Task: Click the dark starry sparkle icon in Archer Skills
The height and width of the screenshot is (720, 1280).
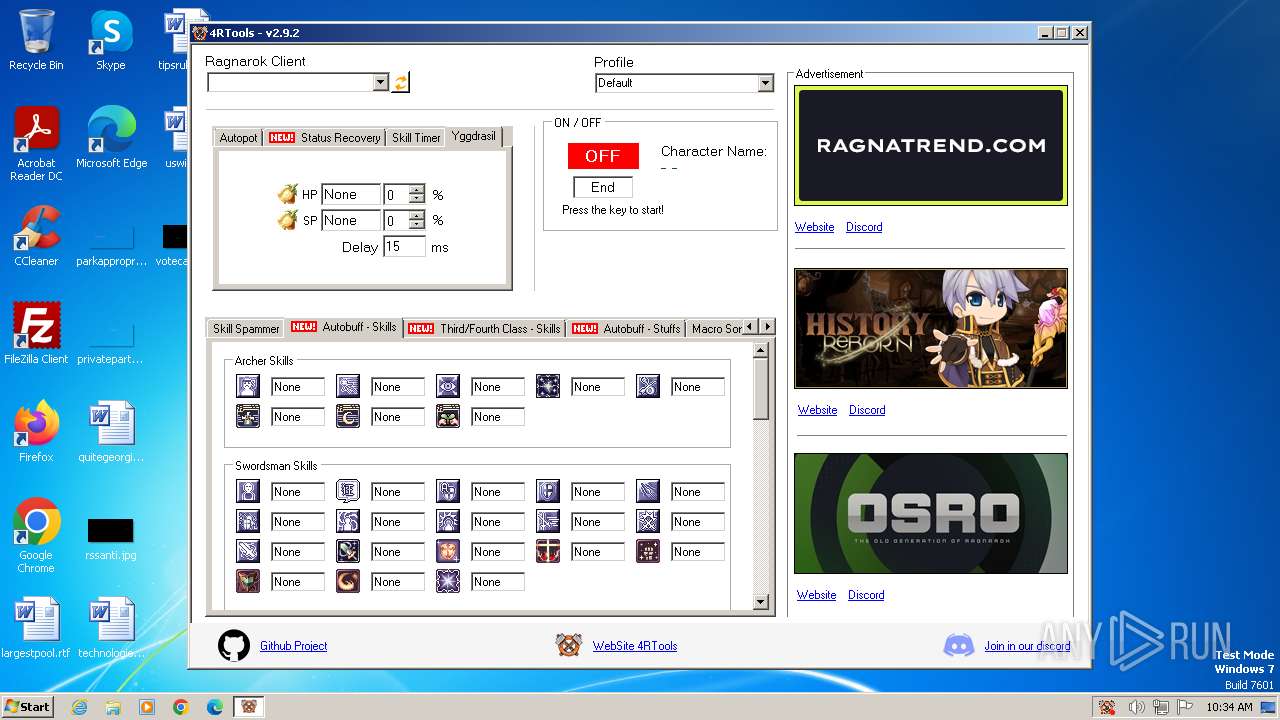Action: pyautogui.click(x=548, y=386)
